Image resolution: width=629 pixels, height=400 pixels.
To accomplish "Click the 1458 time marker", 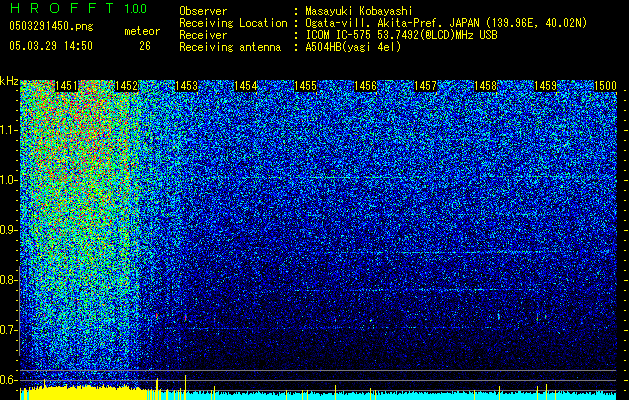I will pos(485,86).
